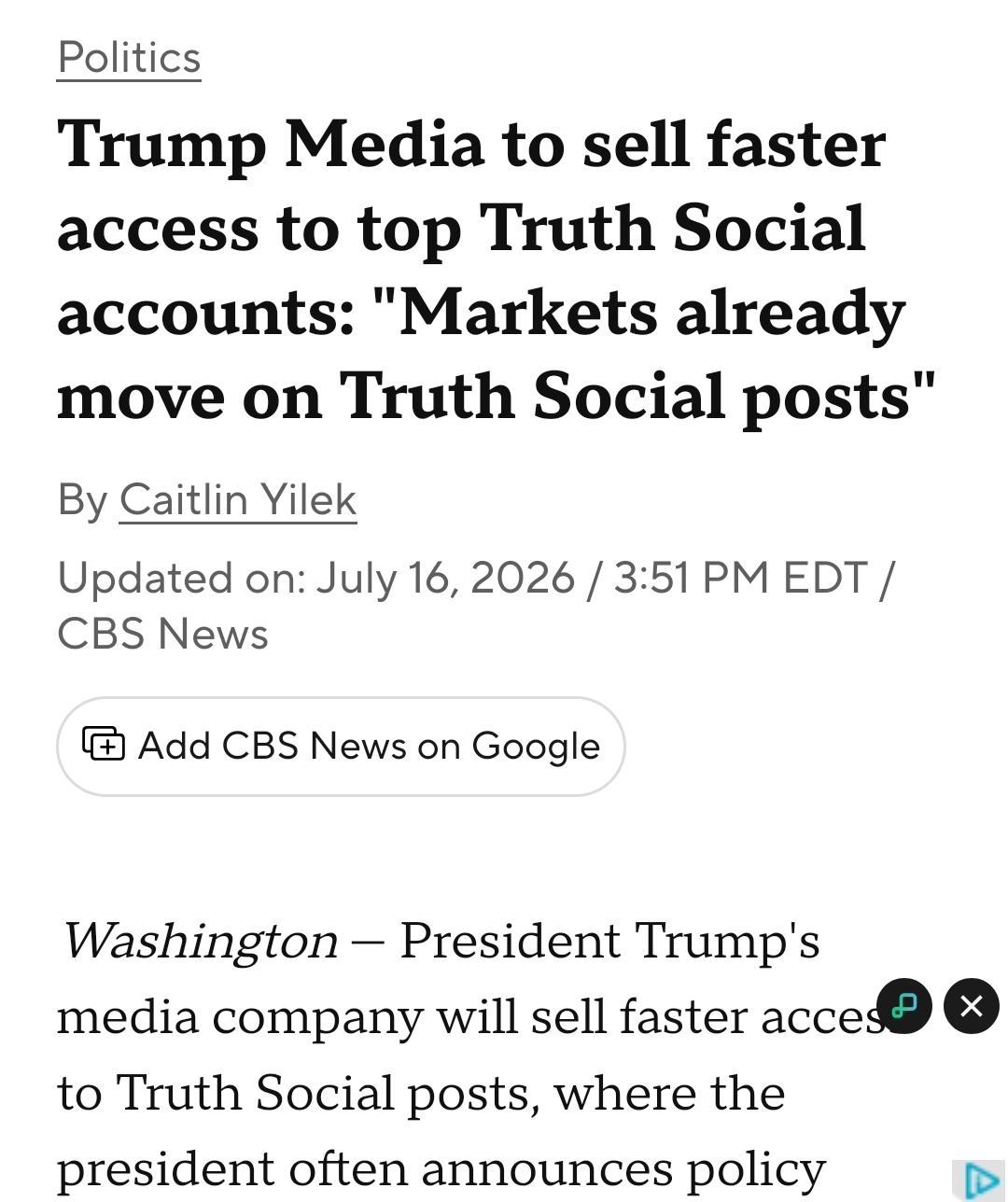Tap the line media company will sell faster

click(467, 1017)
